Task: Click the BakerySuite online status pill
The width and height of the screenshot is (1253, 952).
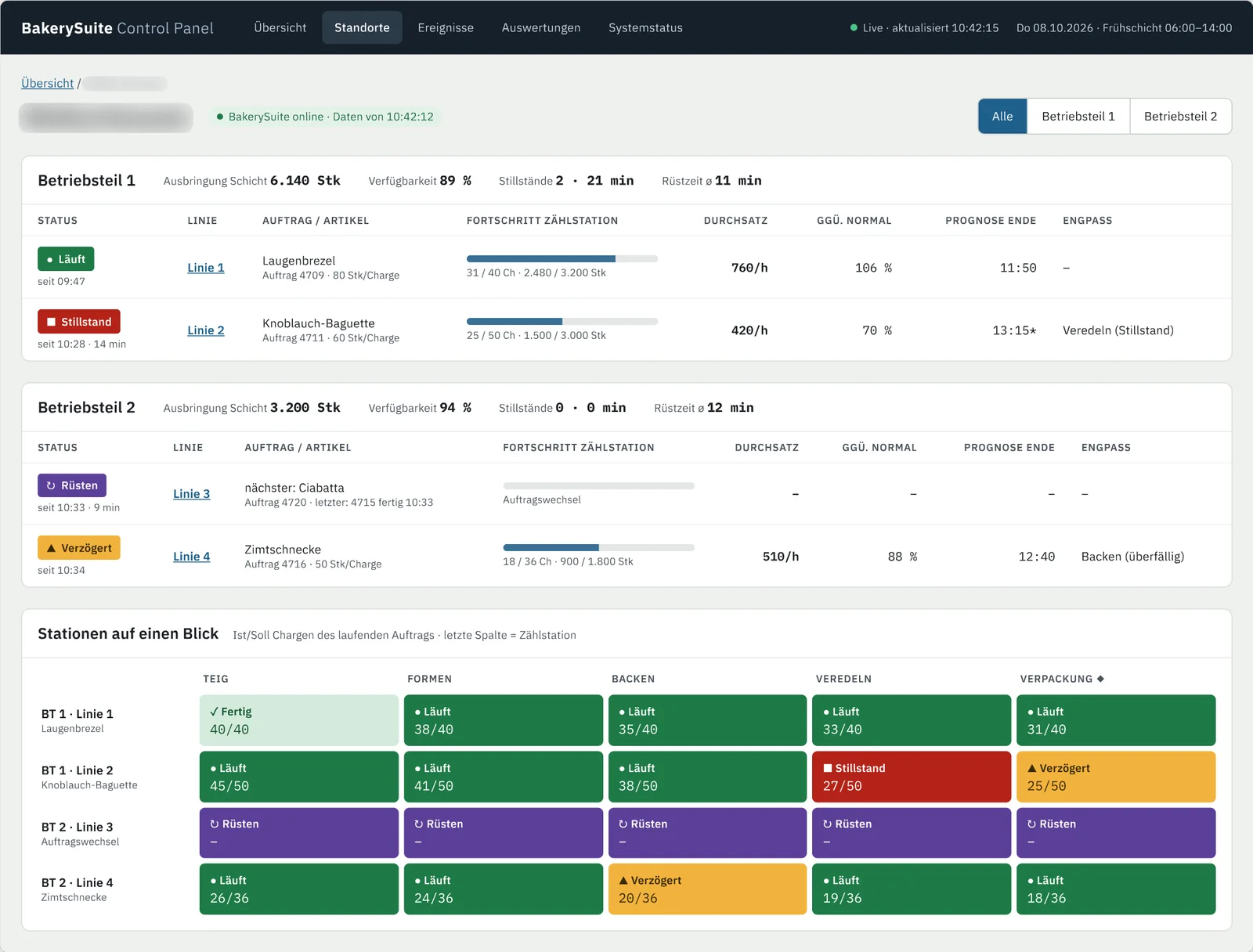Action: (x=324, y=117)
